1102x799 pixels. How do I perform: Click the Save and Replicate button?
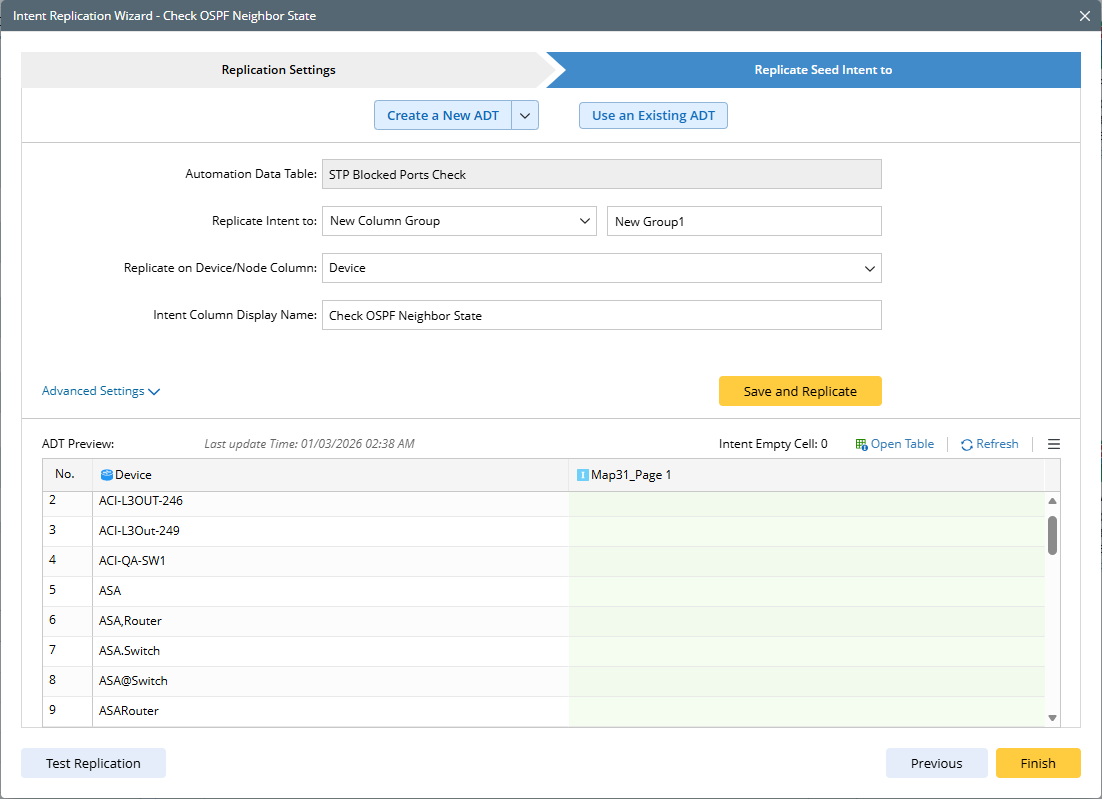click(x=800, y=391)
